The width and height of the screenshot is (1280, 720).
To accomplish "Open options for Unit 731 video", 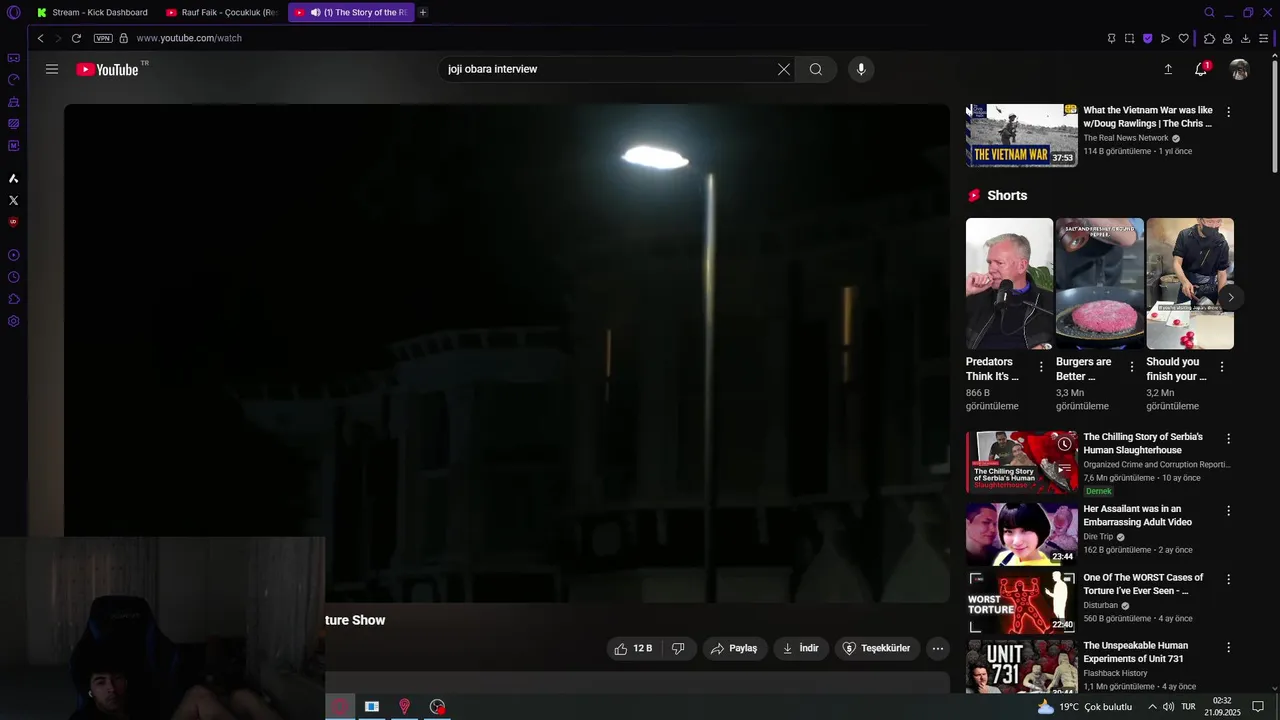I will [x=1229, y=648].
